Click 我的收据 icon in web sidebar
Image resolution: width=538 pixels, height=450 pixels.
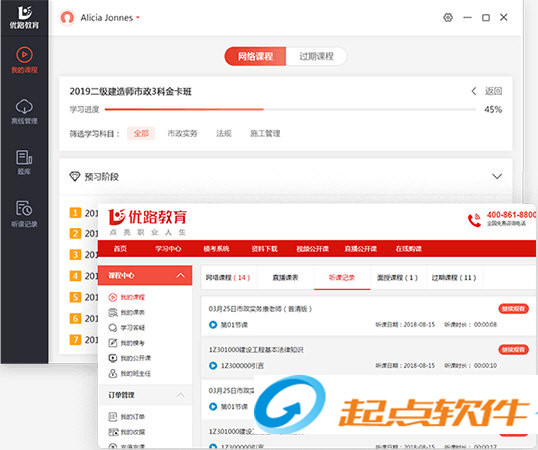[x=113, y=432]
